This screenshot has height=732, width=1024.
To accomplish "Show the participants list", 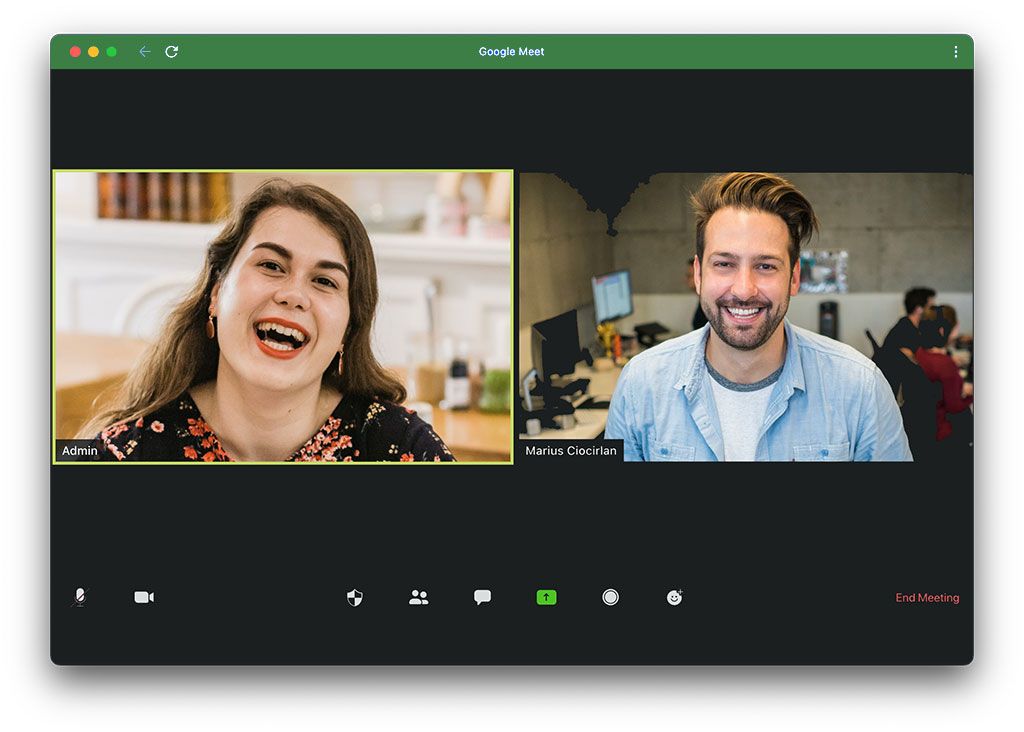I will tap(419, 597).
